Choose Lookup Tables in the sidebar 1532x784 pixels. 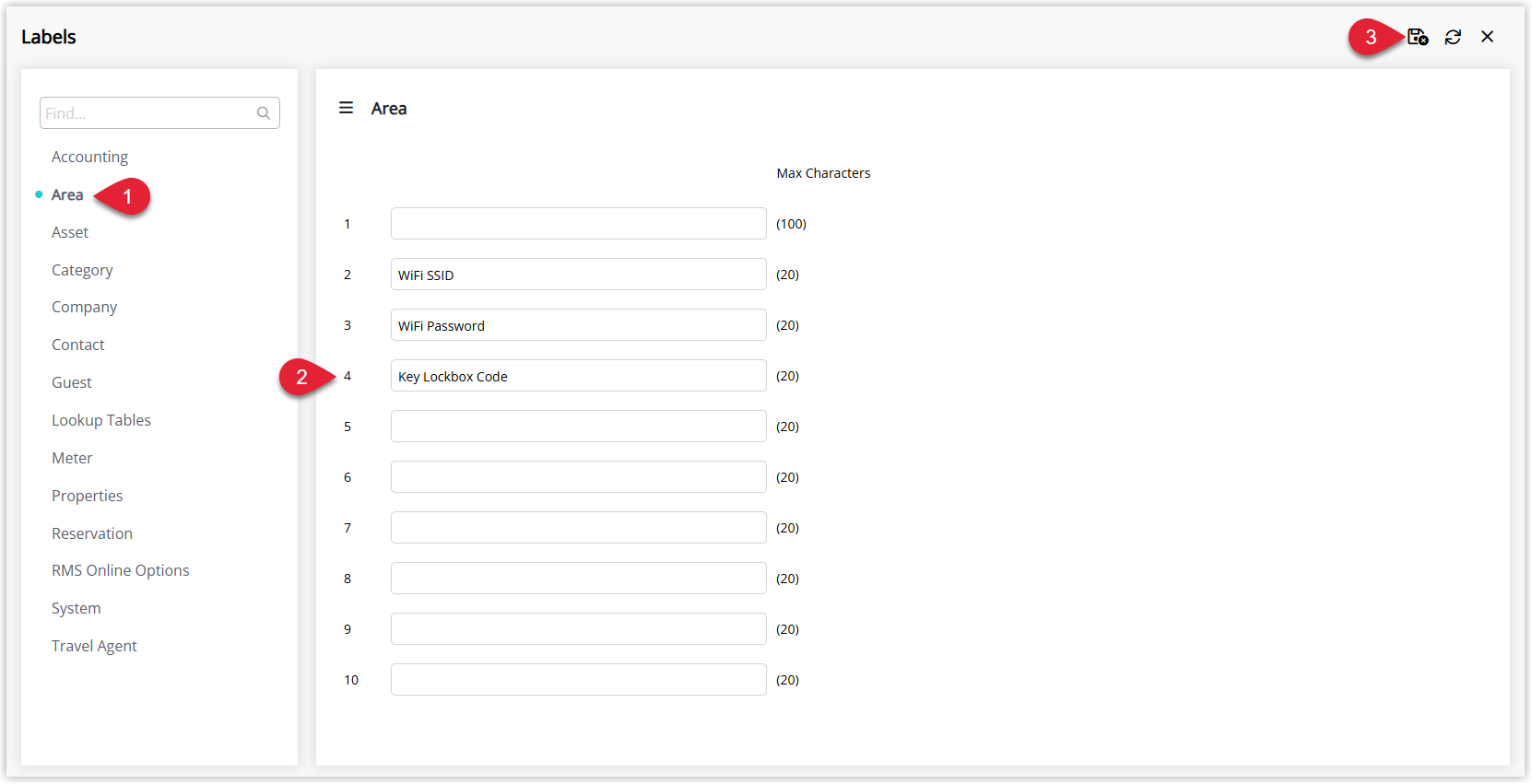tap(101, 420)
